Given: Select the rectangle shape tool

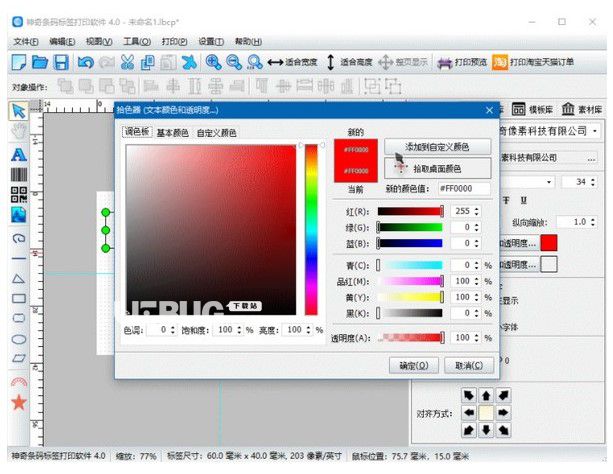Looking at the screenshot, I should (19, 299).
